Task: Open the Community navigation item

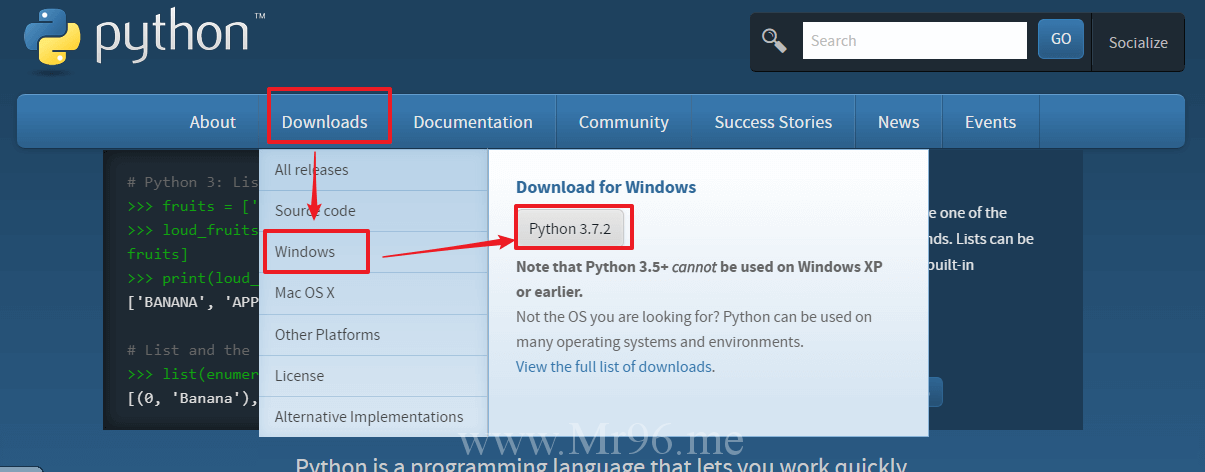Action: coord(624,122)
